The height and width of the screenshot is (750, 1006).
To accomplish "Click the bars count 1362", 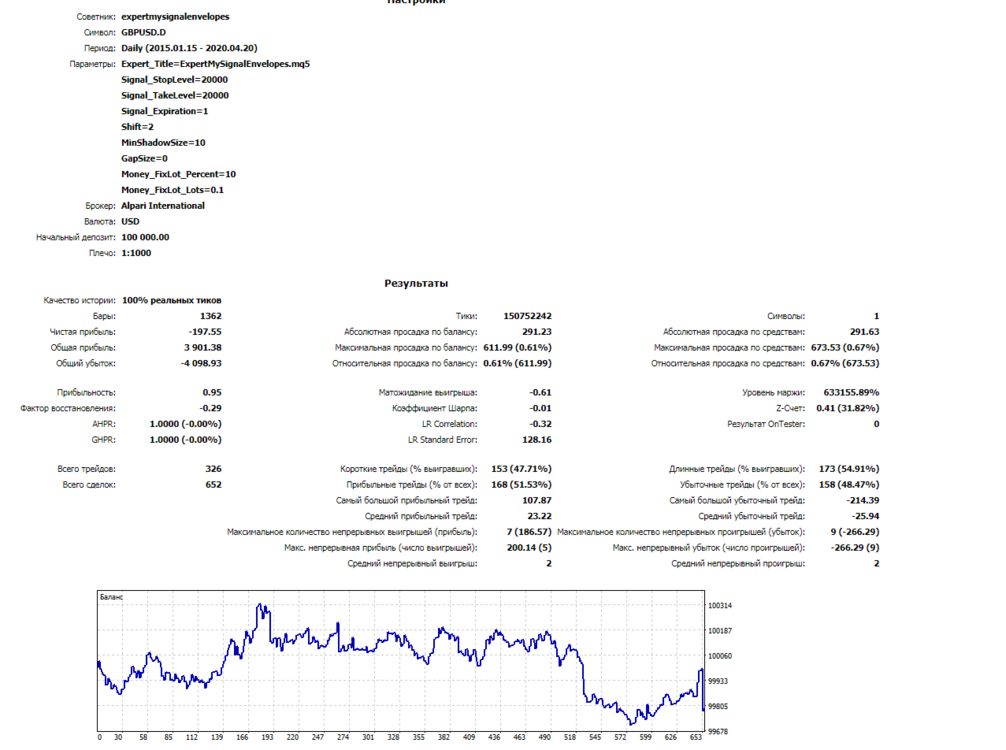I will pyautogui.click(x=210, y=316).
